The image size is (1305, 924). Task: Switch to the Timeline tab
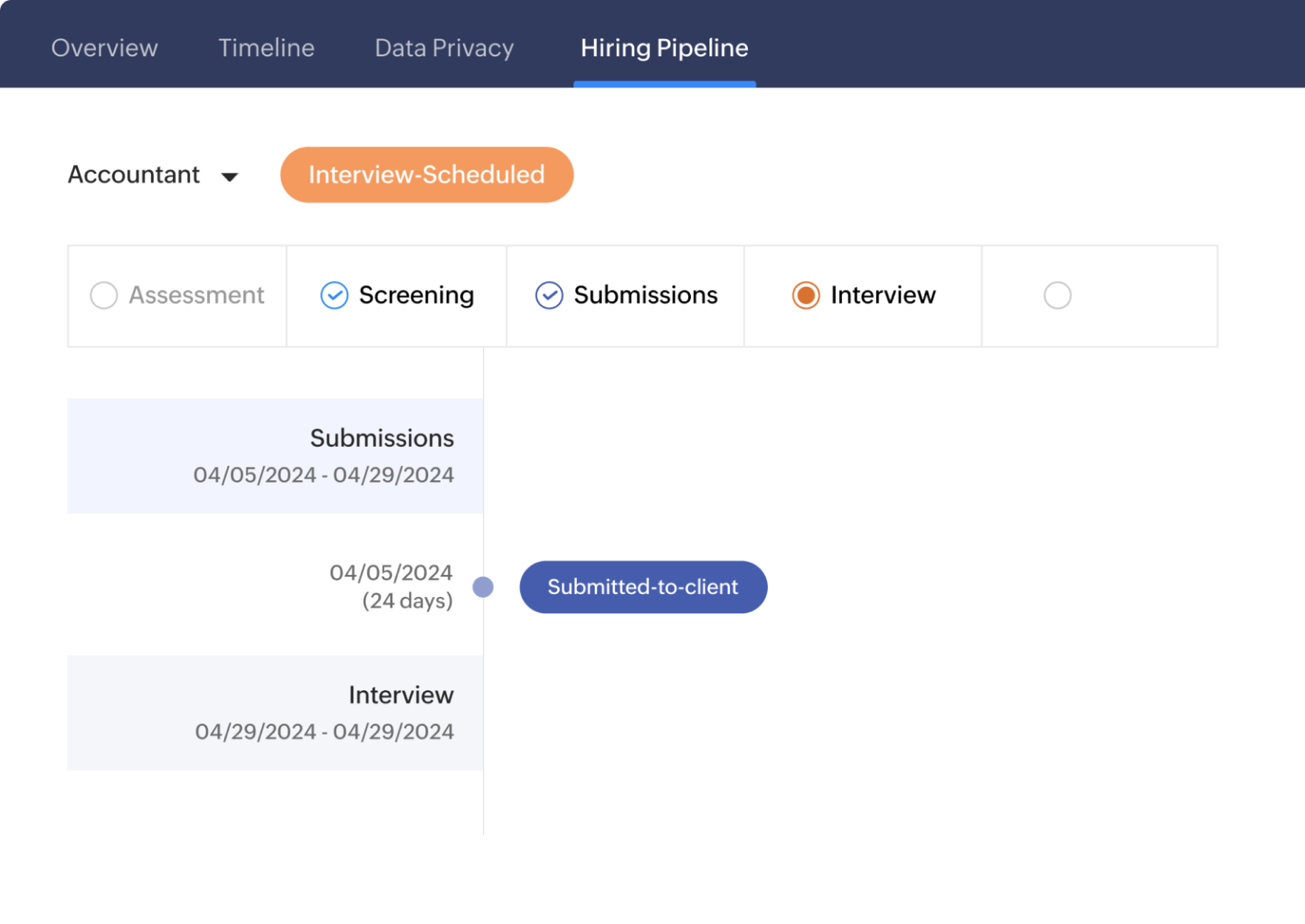pos(266,48)
